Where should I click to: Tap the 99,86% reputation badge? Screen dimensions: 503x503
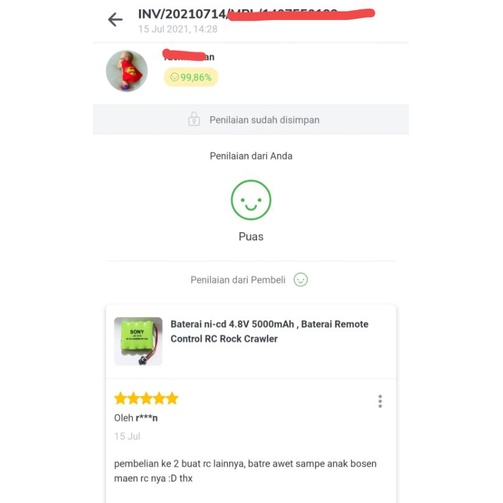191,77
